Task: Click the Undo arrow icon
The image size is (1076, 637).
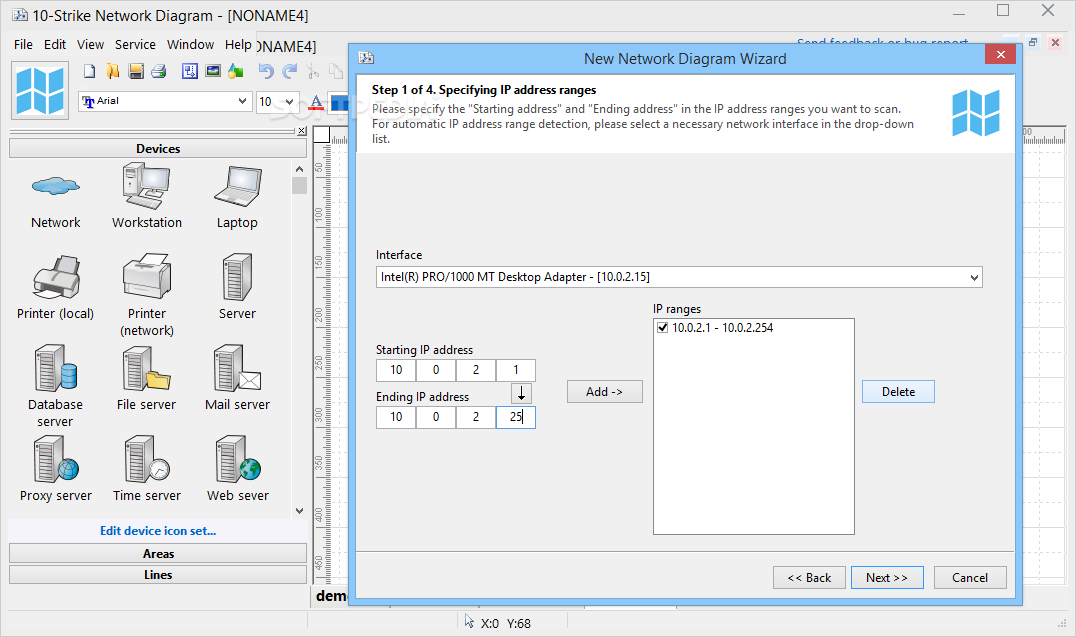Action: point(266,71)
